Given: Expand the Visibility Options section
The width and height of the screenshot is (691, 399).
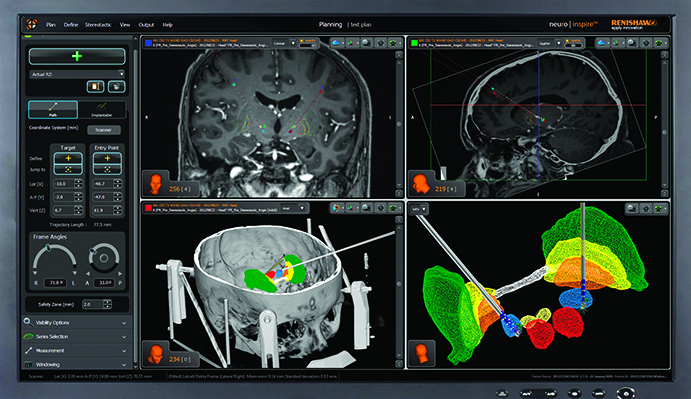Looking at the screenshot, I should pyautogui.click(x=77, y=322).
